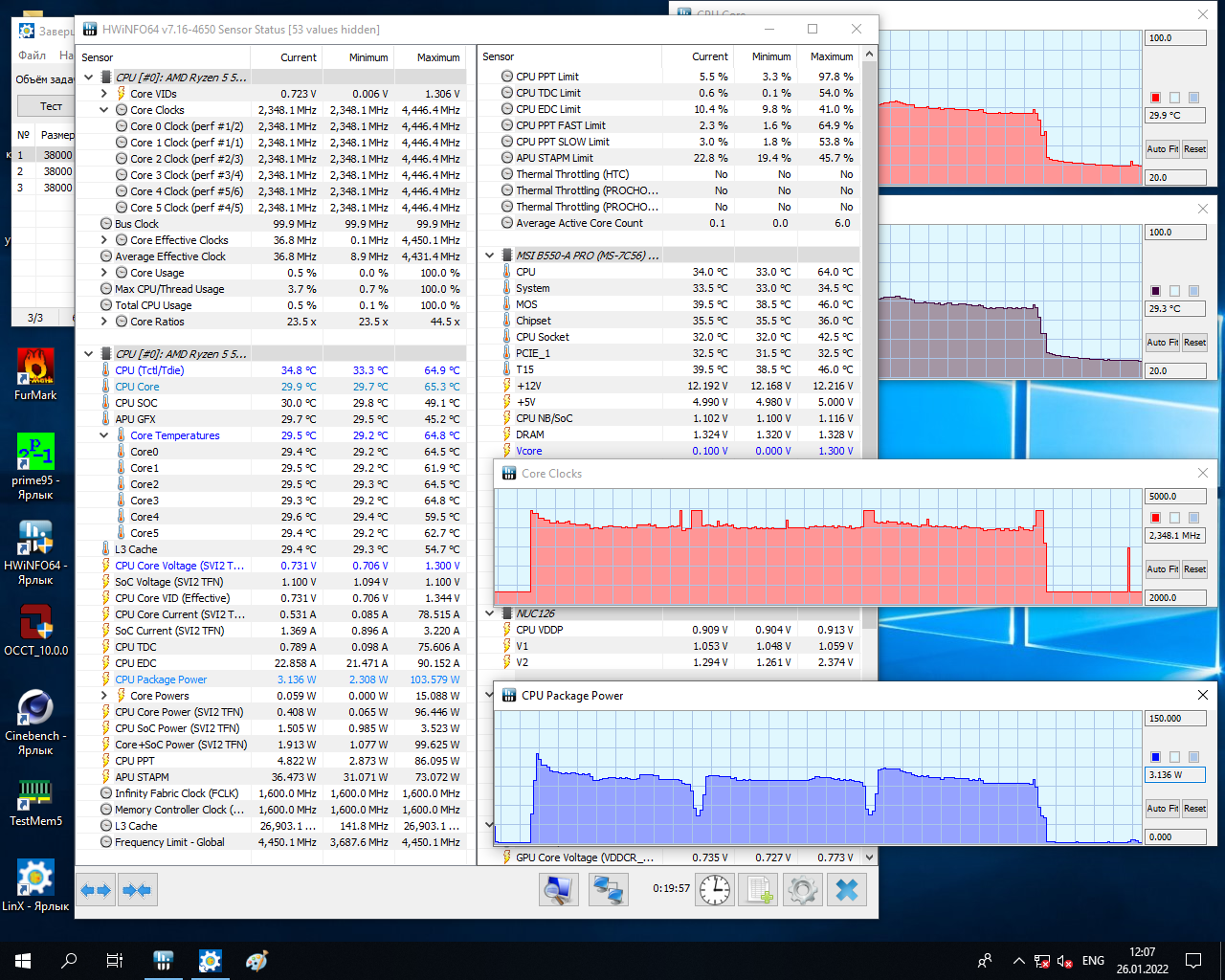Select the Frequency Limit - Global row
The height and width of the screenshot is (980, 1225).
pos(273,842)
